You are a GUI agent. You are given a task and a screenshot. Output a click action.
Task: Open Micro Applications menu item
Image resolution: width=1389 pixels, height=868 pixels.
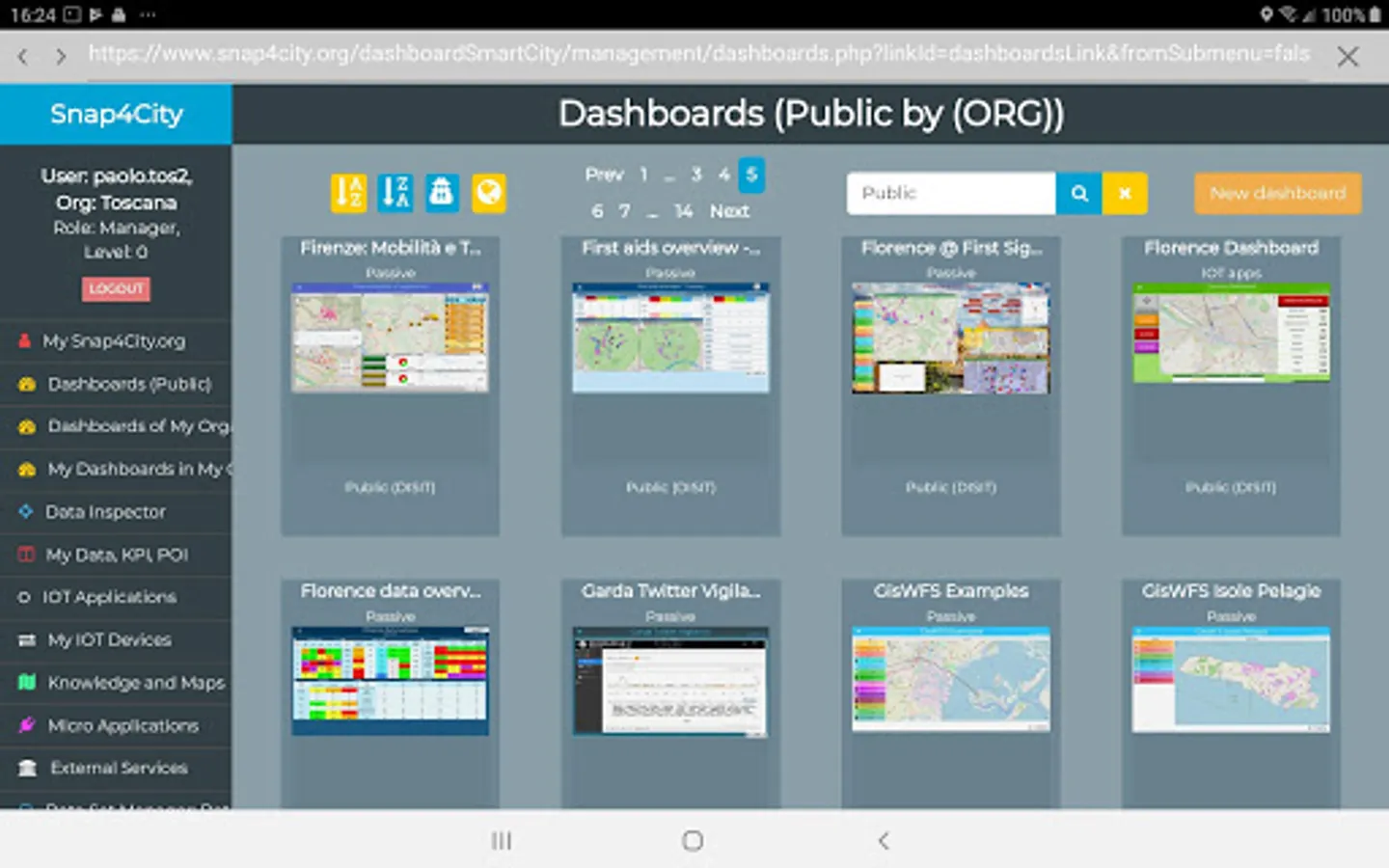(x=116, y=725)
